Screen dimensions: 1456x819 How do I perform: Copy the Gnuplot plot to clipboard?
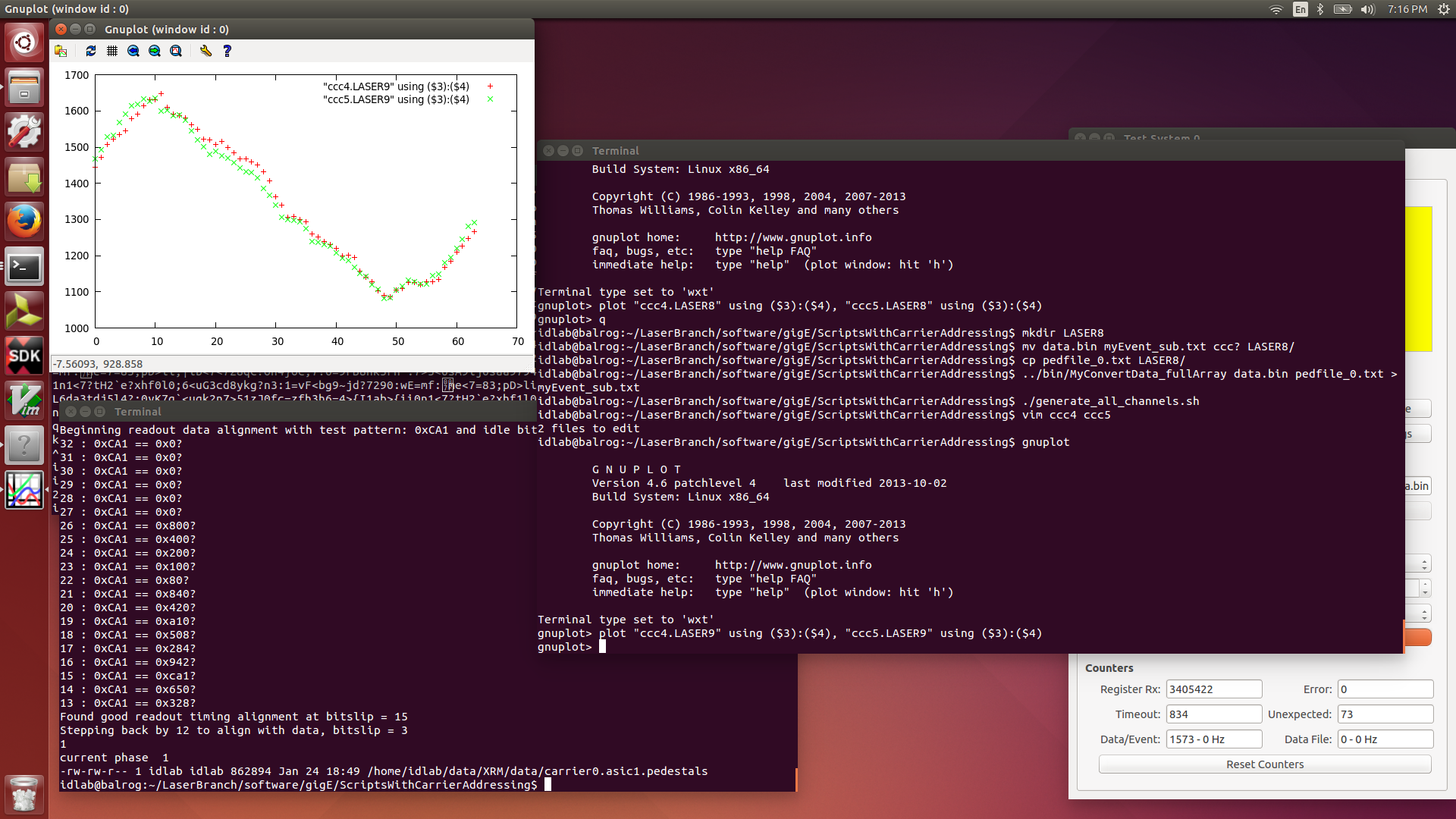pos(61,51)
